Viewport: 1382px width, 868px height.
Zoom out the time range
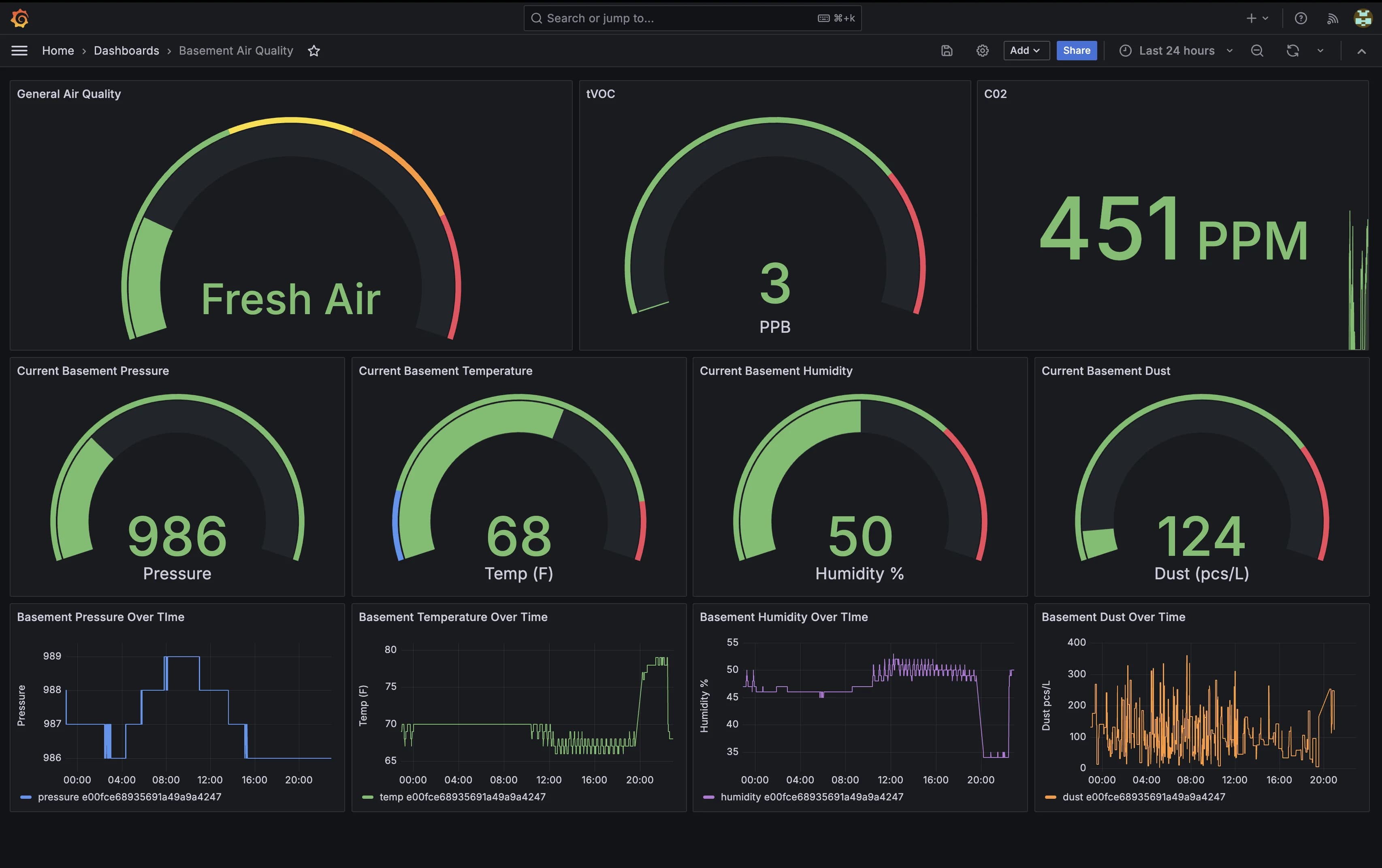click(x=1257, y=51)
